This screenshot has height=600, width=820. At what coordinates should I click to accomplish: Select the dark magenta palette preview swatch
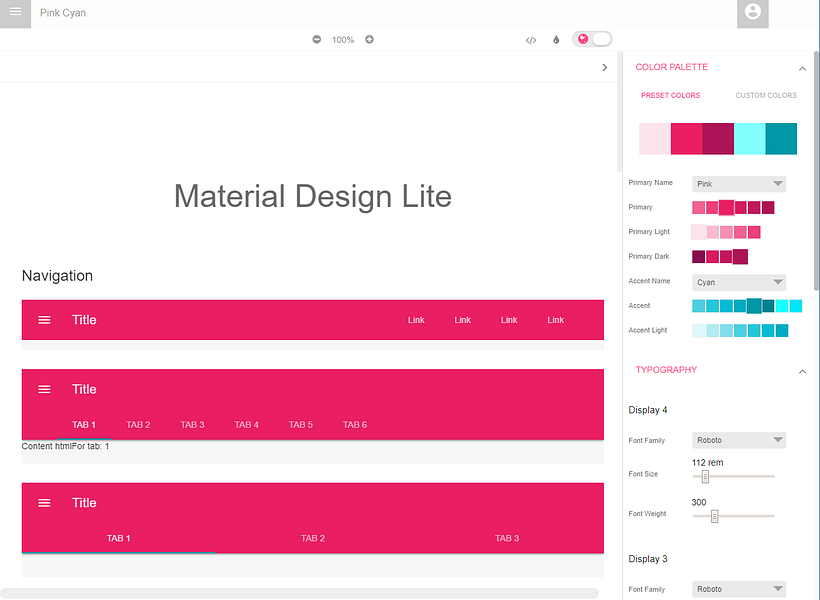(718, 139)
